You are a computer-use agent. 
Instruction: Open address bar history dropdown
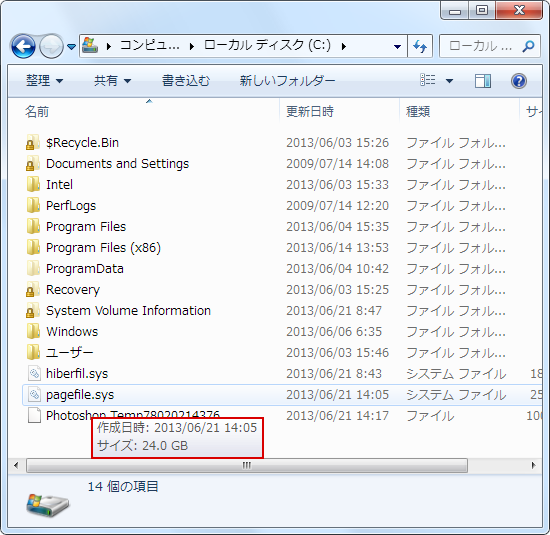pyautogui.click(x=397, y=46)
